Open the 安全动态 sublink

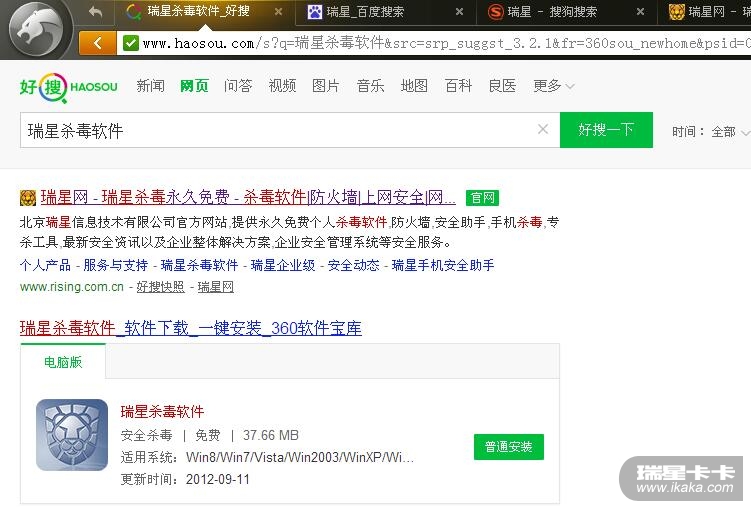pyautogui.click(x=353, y=265)
